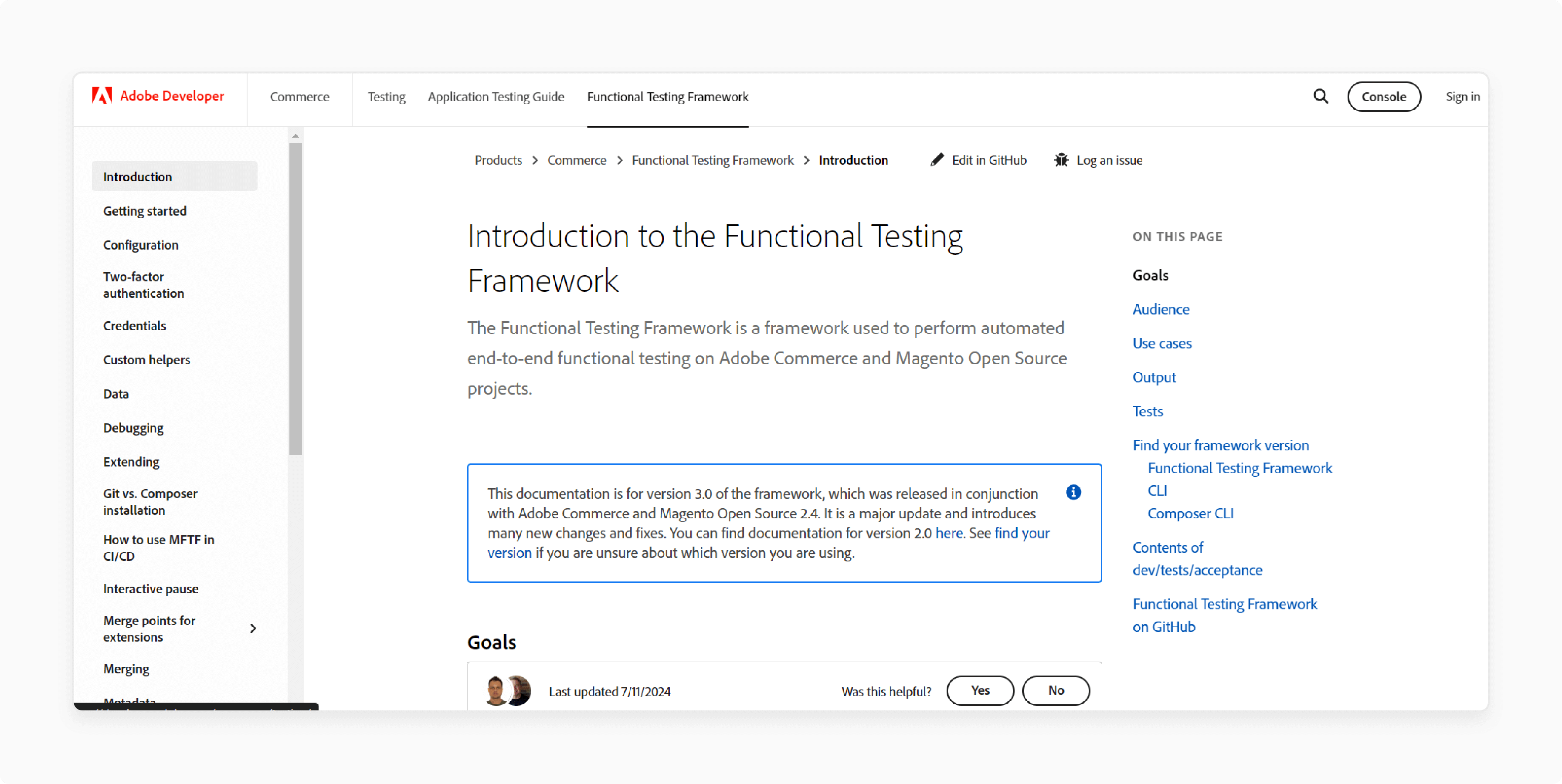Image resolution: width=1562 pixels, height=784 pixels.
Task: Jump to Composer CLI section
Action: [1190, 513]
